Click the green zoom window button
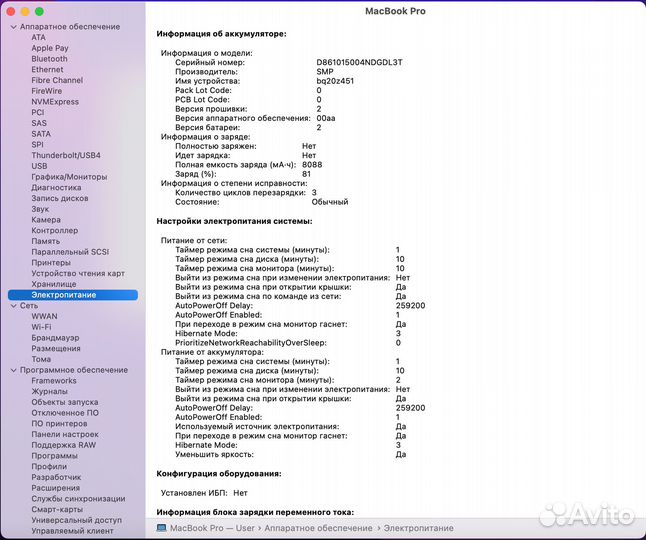Viewport: 646px width, 540px height. click(x=40, y=11)
